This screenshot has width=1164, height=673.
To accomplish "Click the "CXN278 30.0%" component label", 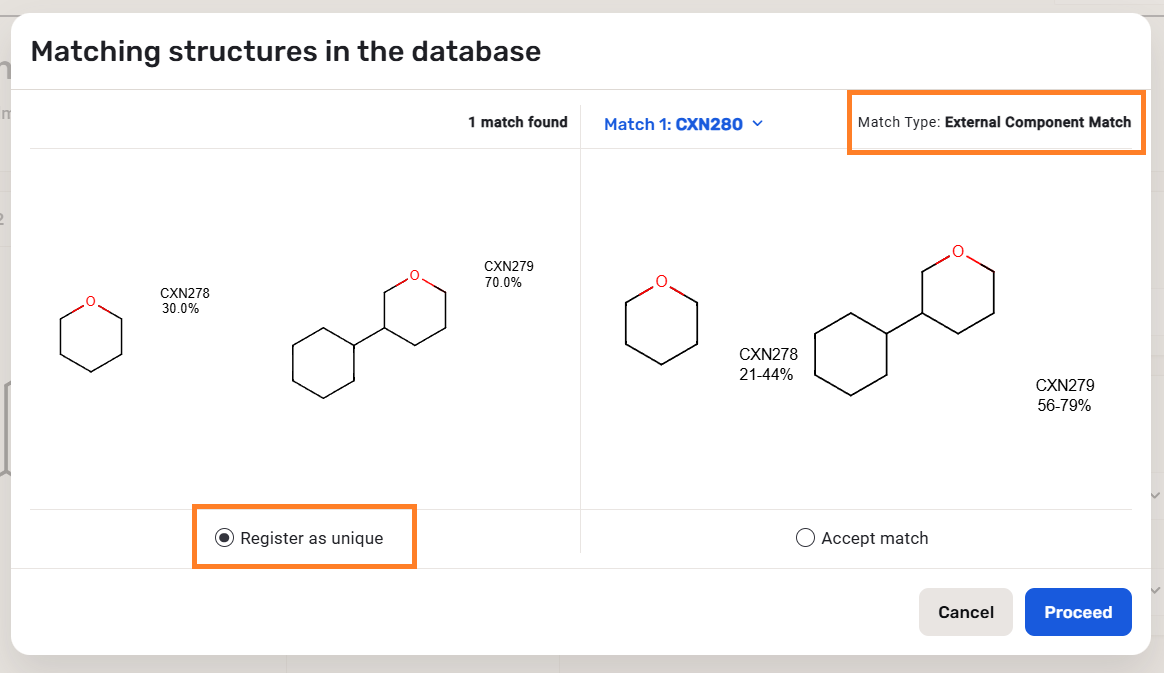I will point(184,301).
